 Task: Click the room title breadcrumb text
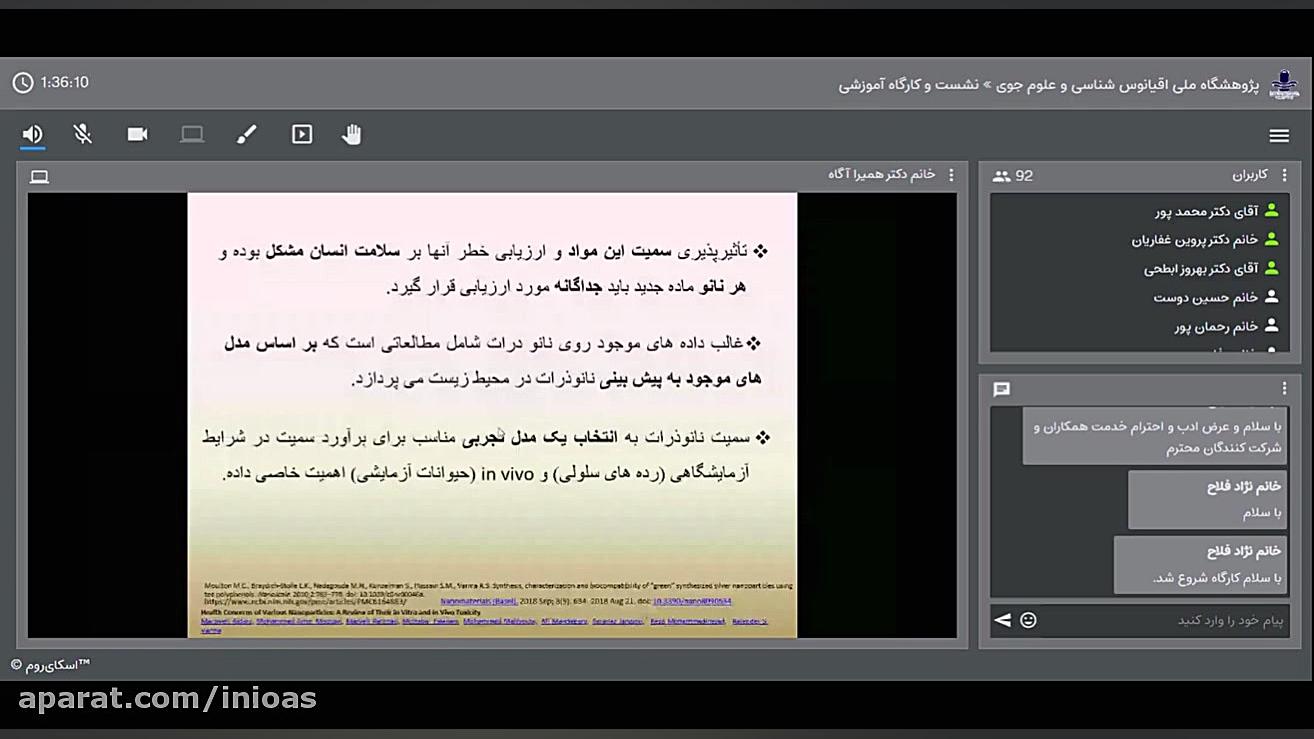click(x=1048, y=86)
